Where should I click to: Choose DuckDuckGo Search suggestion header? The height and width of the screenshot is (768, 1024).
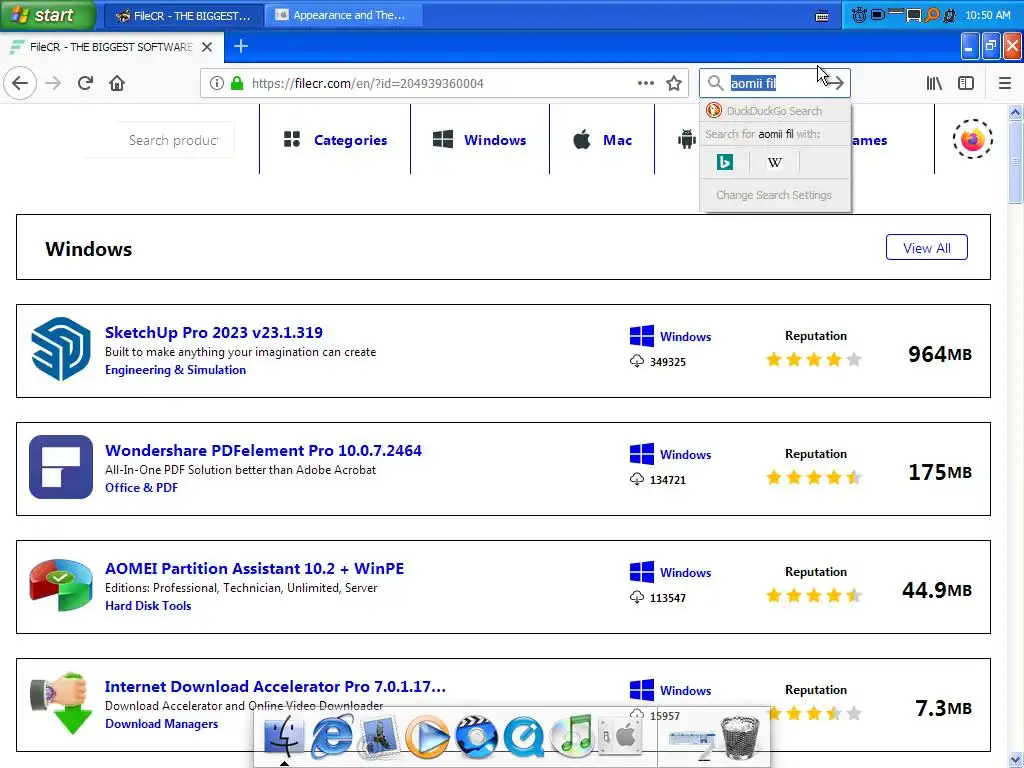tap(775, 111)
